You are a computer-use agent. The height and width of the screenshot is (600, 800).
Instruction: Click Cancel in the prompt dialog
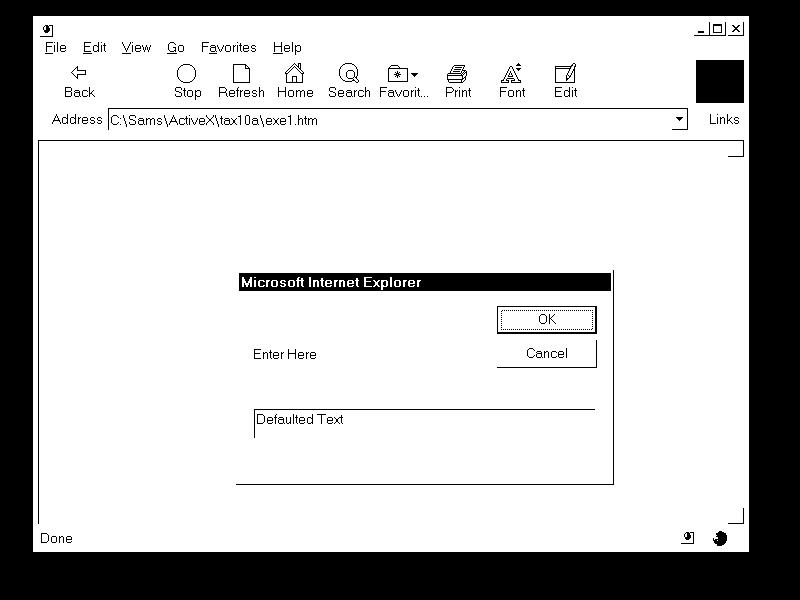546,354
